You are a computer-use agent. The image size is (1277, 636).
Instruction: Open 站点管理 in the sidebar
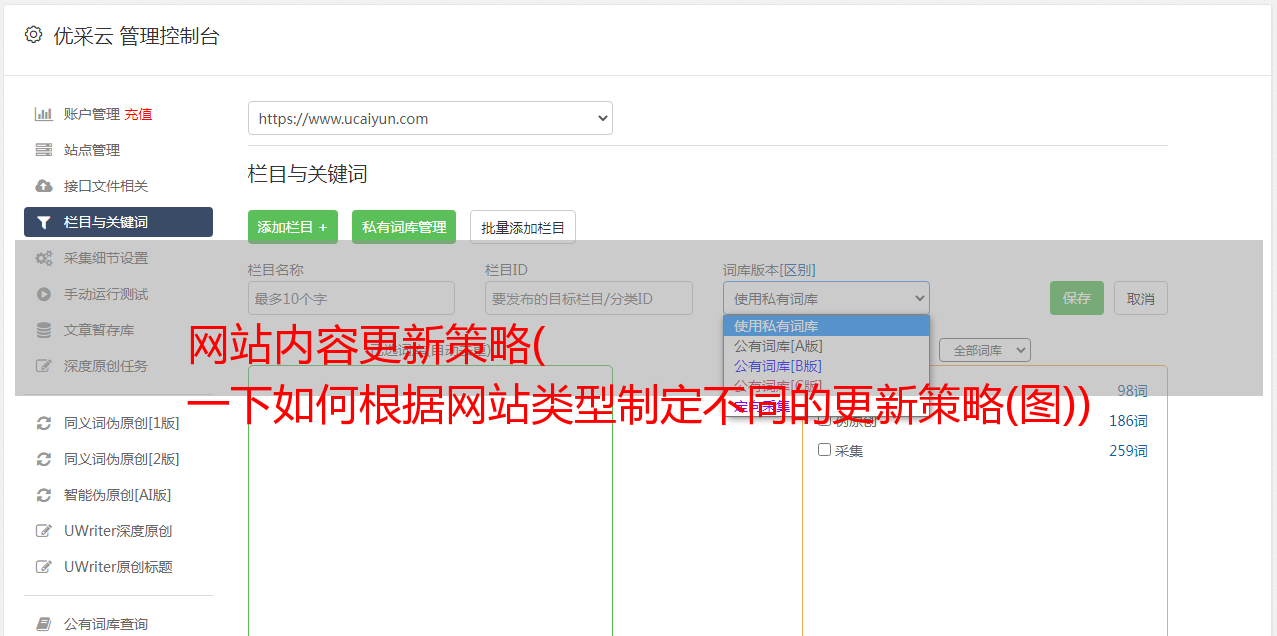[x=92, y=150]
